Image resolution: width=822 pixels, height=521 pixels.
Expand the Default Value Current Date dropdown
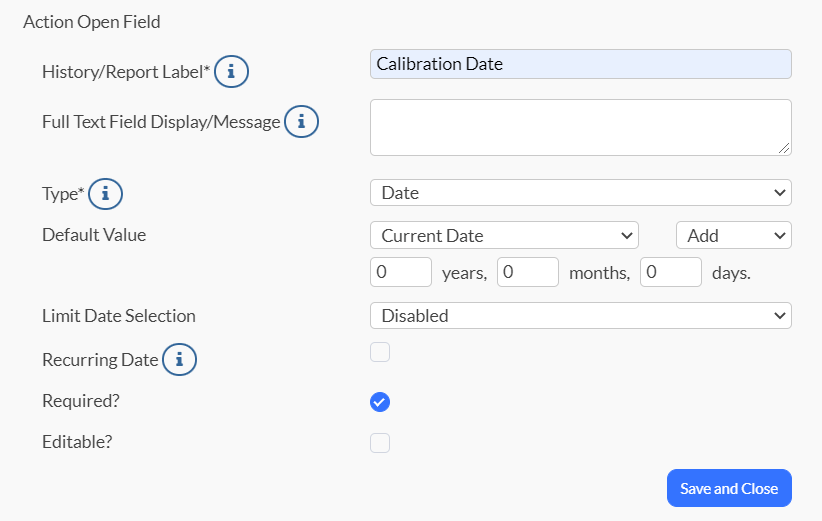tap(504, 236)
